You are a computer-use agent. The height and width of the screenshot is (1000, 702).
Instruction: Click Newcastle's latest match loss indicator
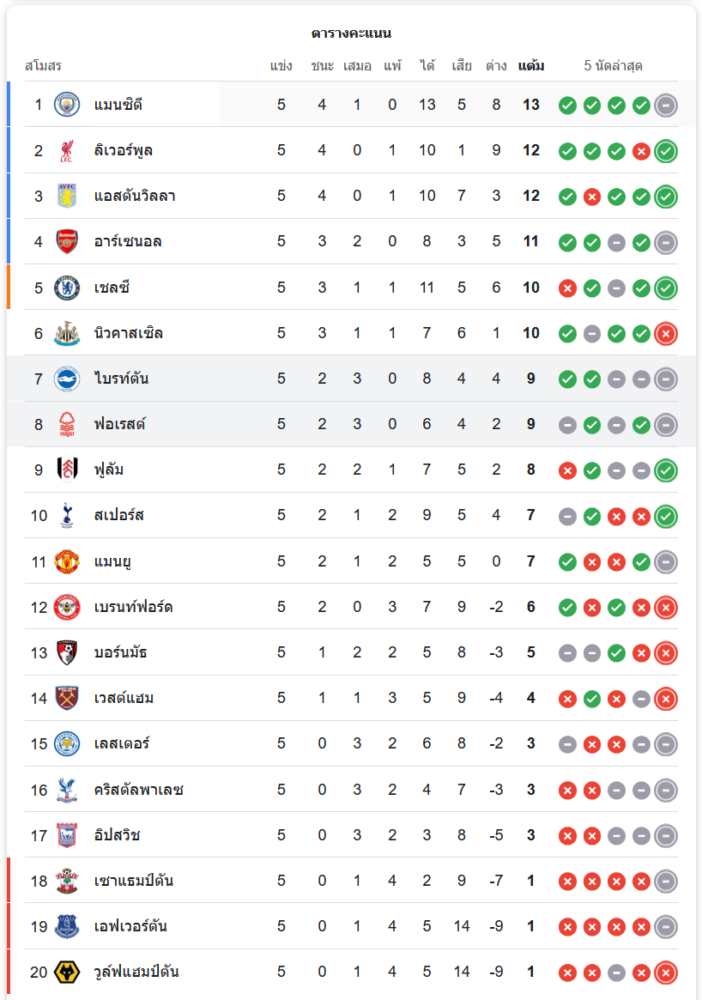pyautogui.click(x=666, y=334)
